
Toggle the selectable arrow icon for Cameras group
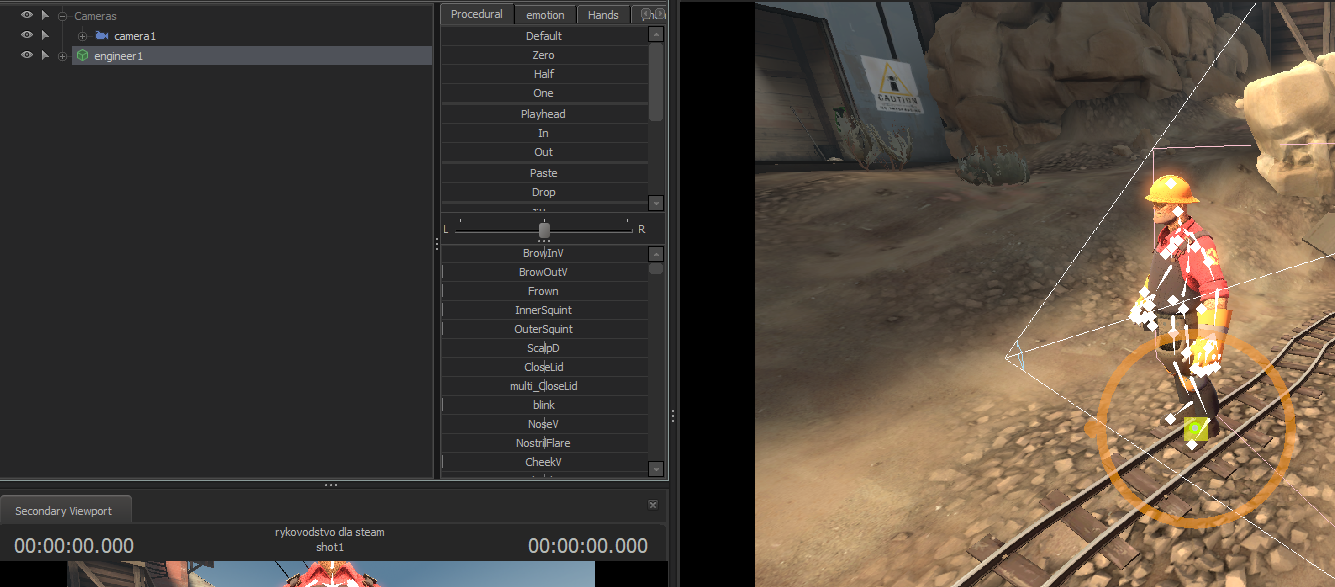pyautogui.click(x=45, y=16)
